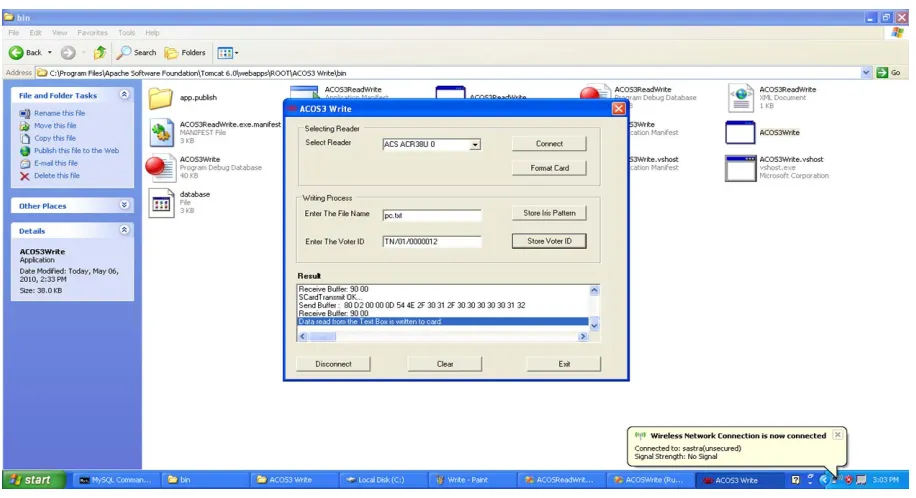The image size is (916, 498).
Task: Select the app.publish folder icon
Action: tap(160, 98)
